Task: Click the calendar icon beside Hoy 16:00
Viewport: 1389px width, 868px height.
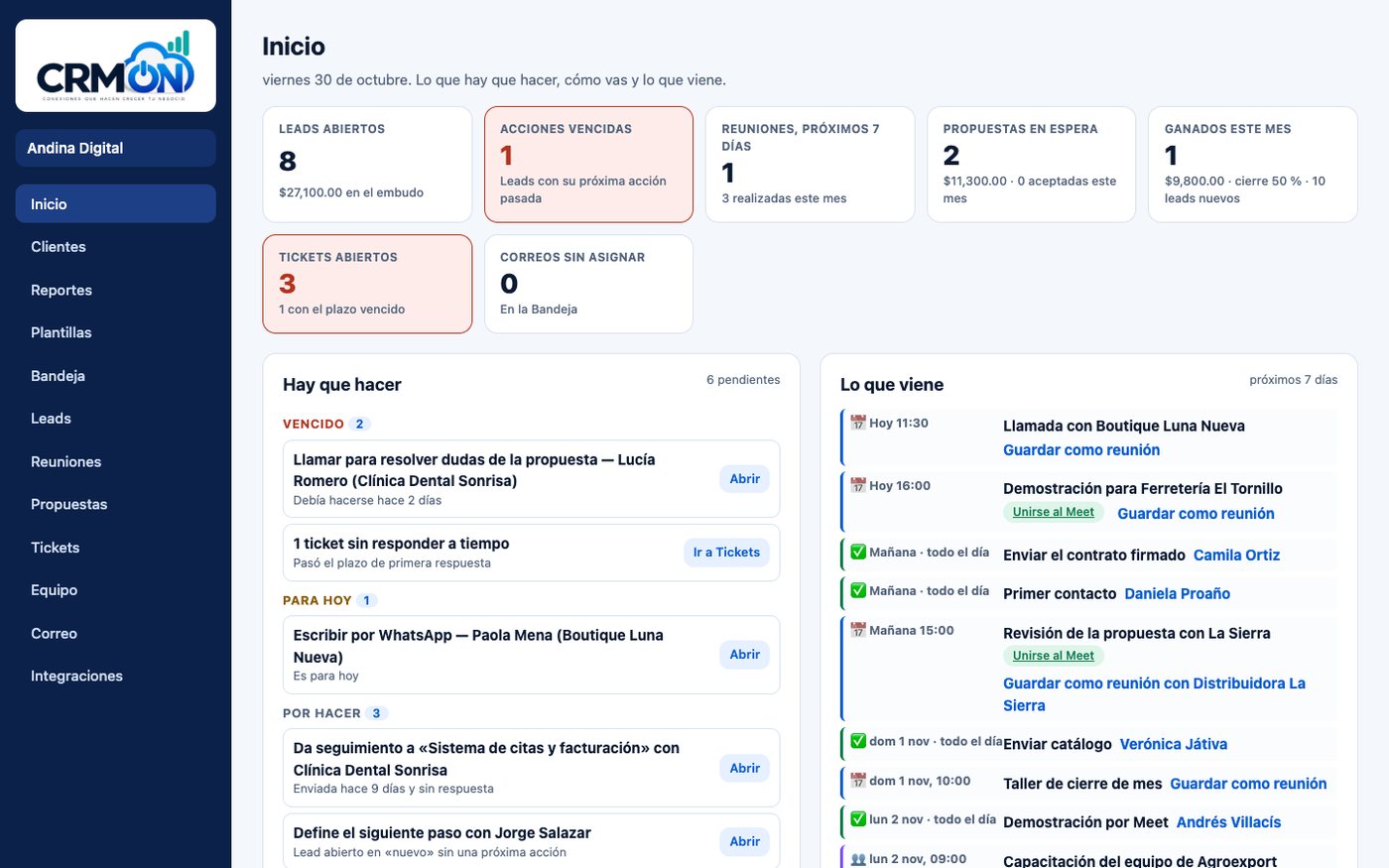Action: [858, 485]
